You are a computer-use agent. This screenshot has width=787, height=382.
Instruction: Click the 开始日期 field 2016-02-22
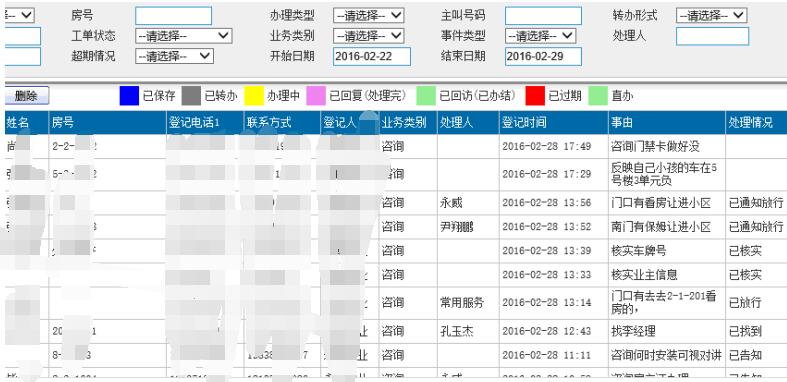(371, 56)
